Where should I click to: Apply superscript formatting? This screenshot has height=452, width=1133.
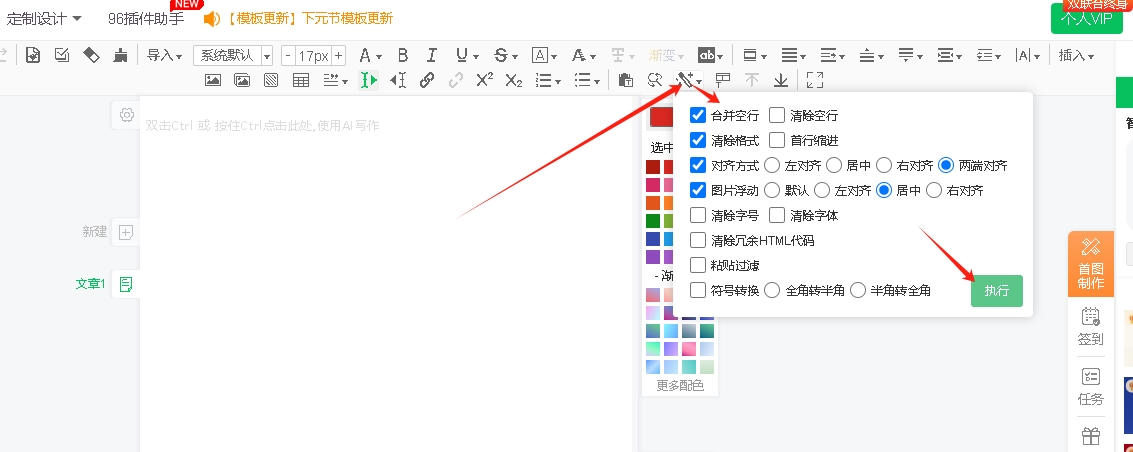click(x=484, y=80)
